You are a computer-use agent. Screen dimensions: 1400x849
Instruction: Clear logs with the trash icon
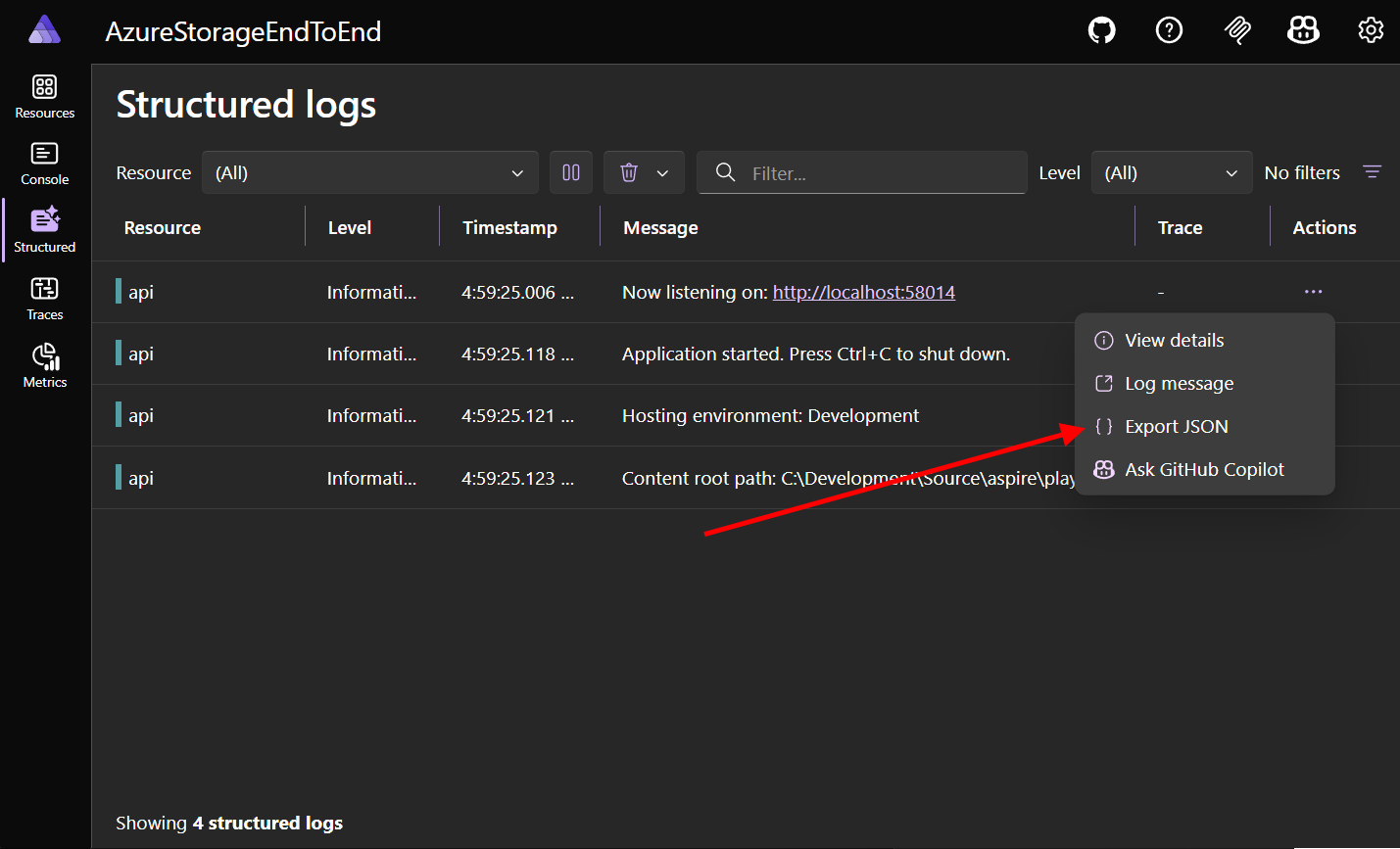click(628, 172)
